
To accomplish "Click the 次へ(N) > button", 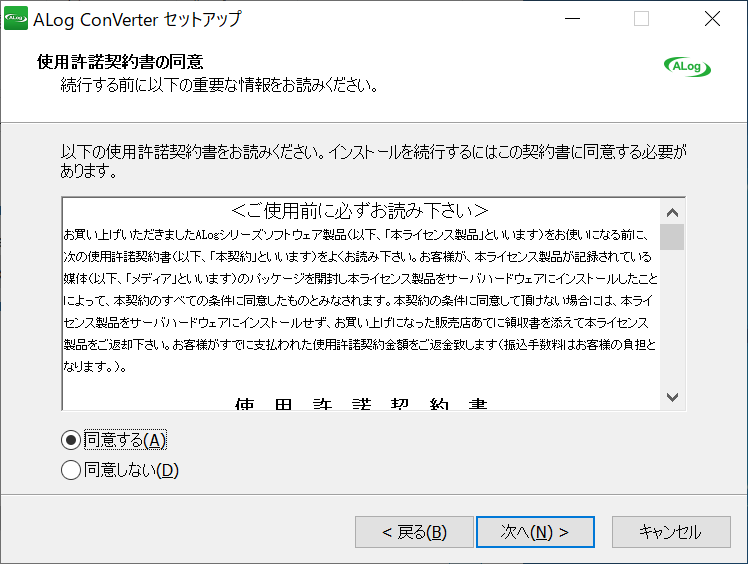I will point(535,532).
